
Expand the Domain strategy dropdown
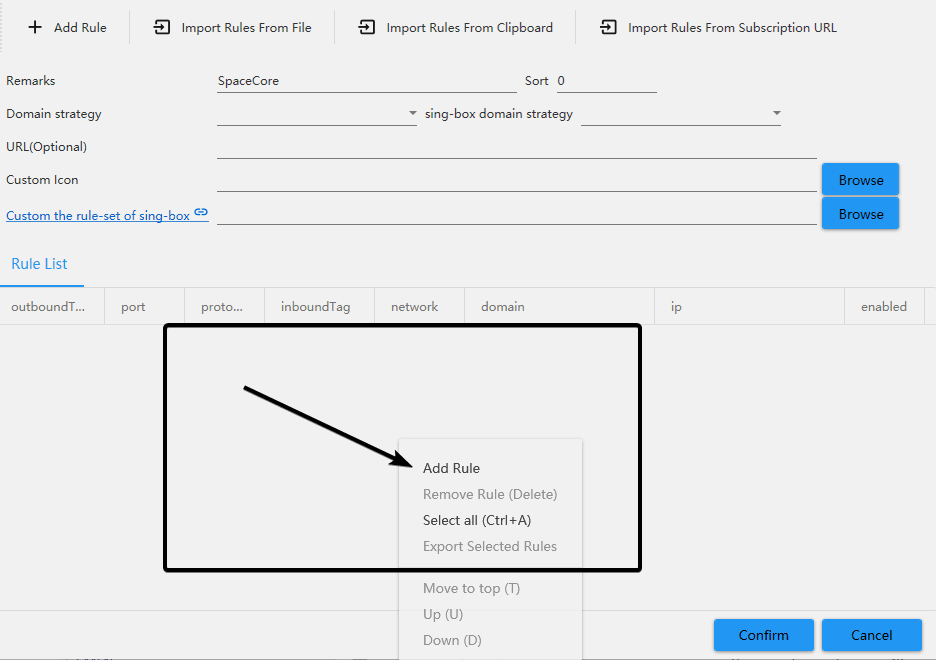tap(412, 114)
